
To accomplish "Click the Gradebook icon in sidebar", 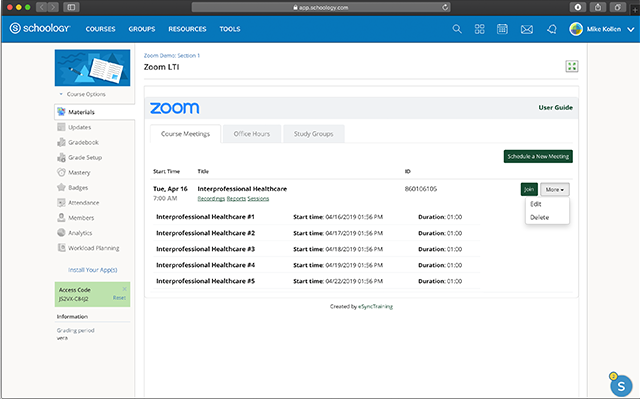I will coord(61,142).
